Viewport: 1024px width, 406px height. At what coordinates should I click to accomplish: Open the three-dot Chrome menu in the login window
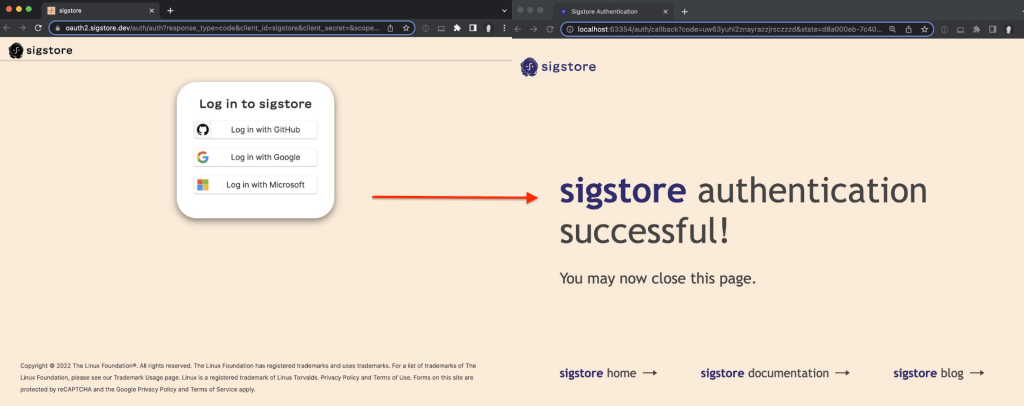(503, 28)
